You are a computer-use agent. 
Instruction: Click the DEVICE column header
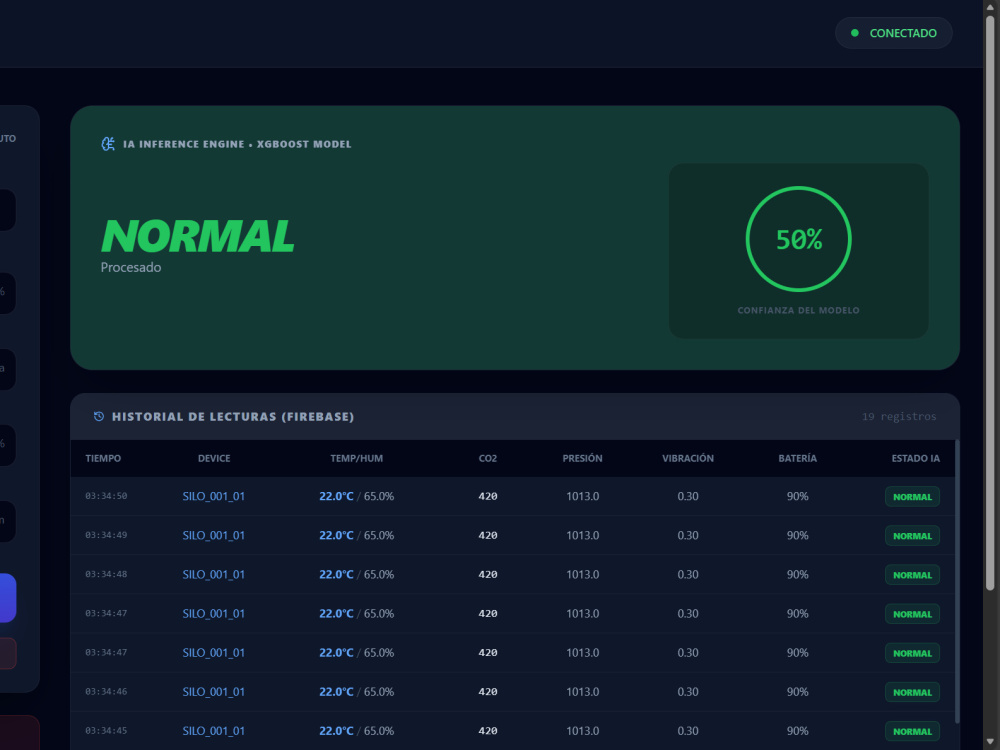point(214,459)
